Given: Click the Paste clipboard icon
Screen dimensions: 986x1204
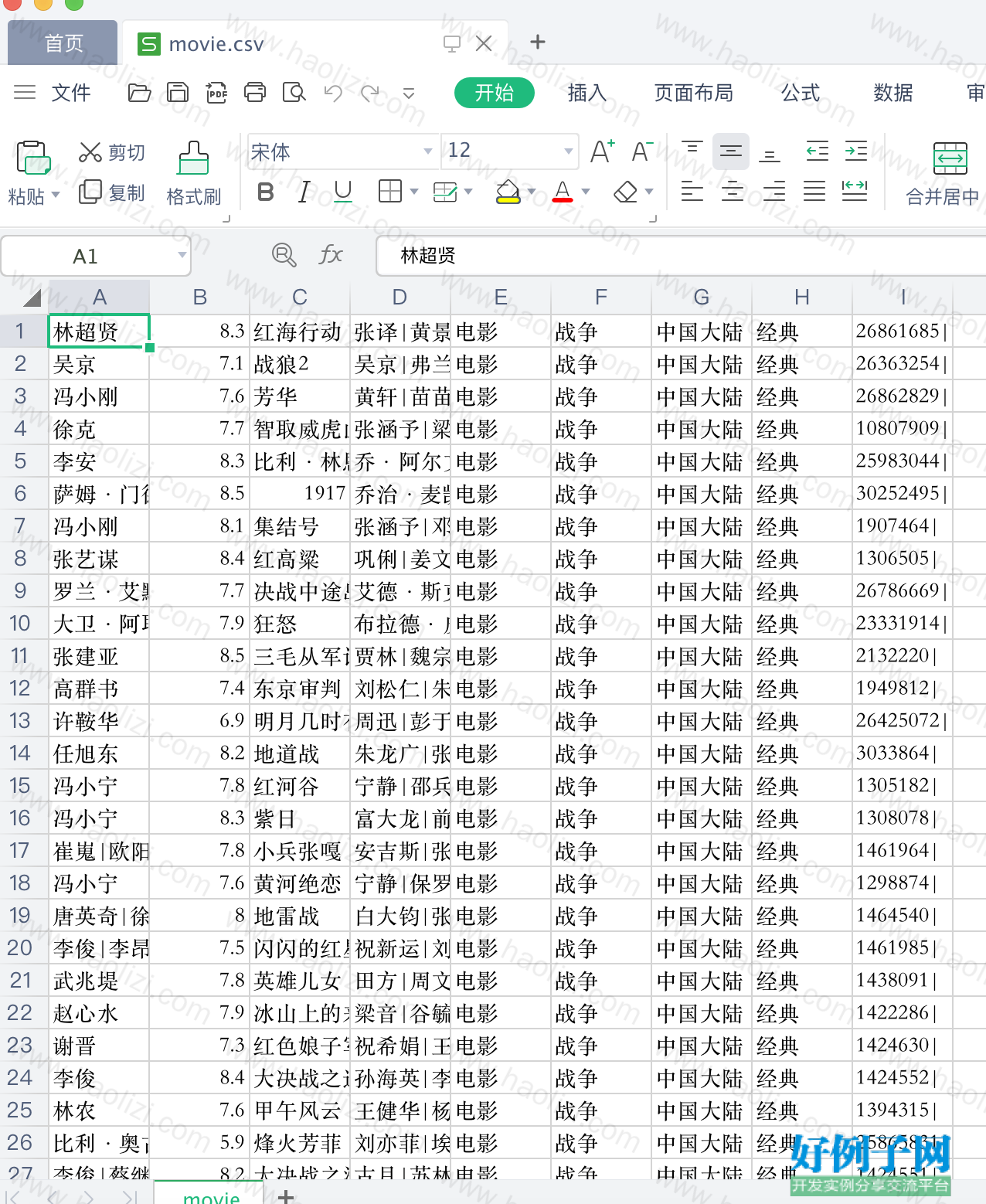Looking at the screenshot, I should [x=32, y=158].
